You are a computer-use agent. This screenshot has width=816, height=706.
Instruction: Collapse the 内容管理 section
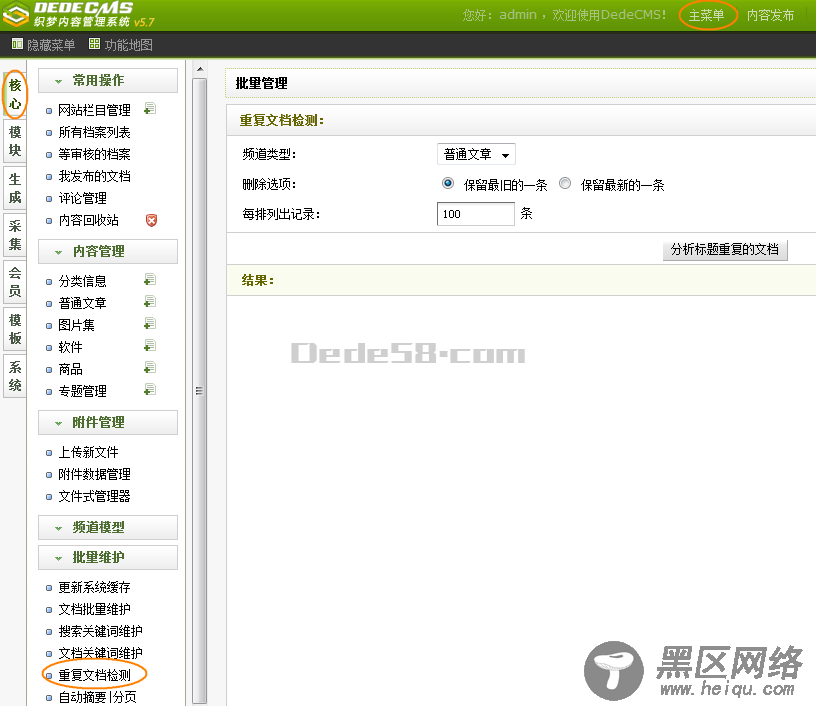coord(108,251)
